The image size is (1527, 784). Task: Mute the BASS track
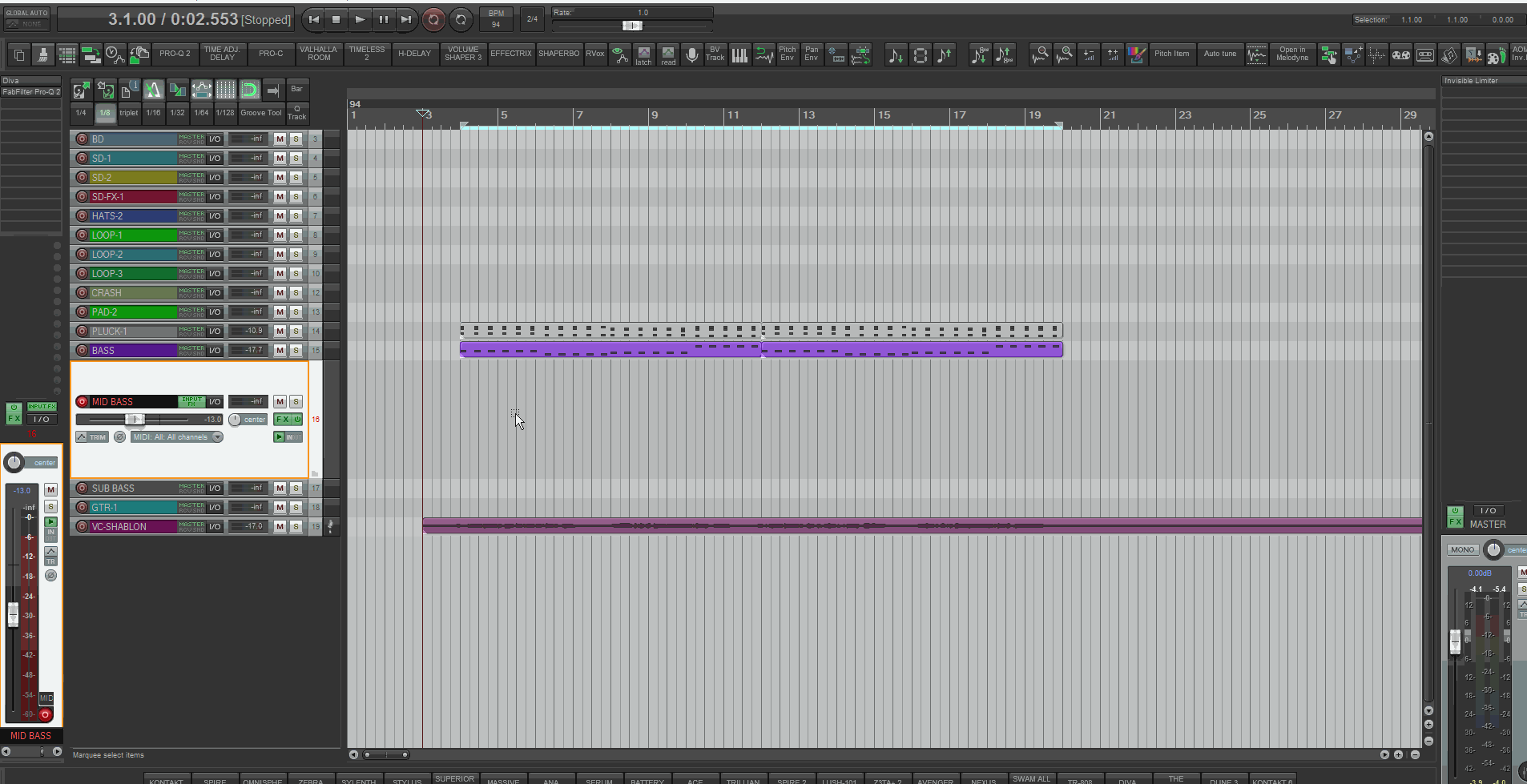tap(280, 351)
